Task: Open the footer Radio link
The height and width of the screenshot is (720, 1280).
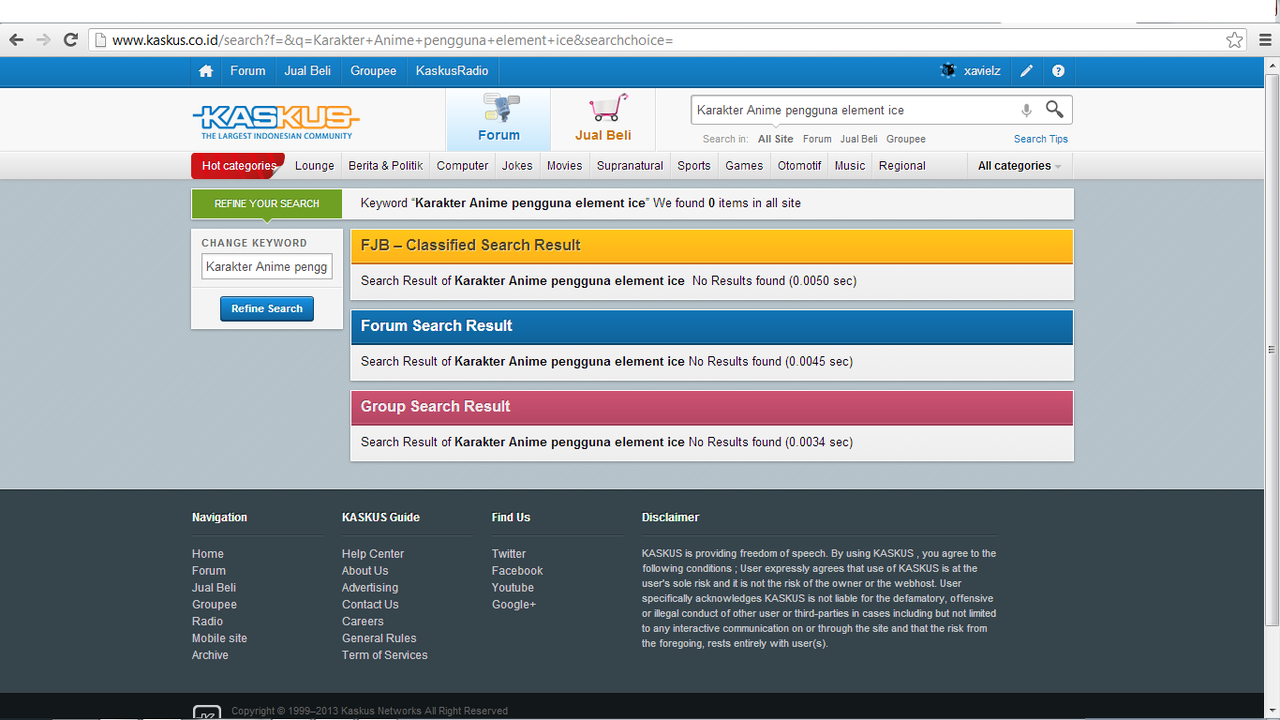Action: (x=207, y=621)
